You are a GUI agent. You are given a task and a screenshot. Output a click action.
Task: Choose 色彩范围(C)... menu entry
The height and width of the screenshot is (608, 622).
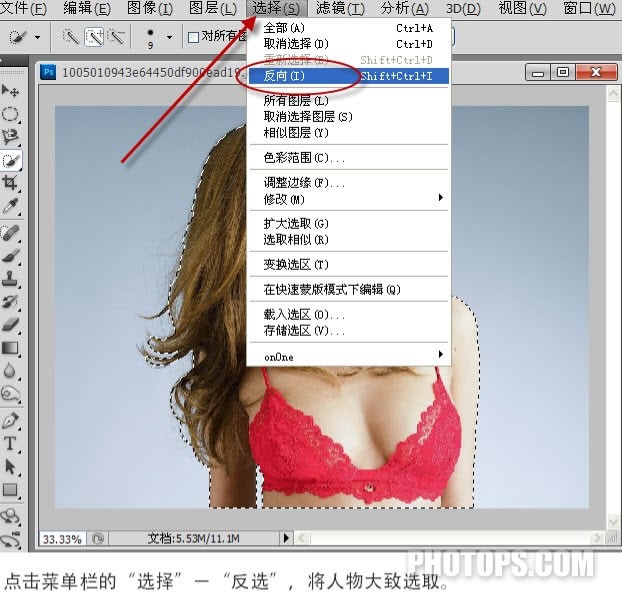click(x=349, y=158)
